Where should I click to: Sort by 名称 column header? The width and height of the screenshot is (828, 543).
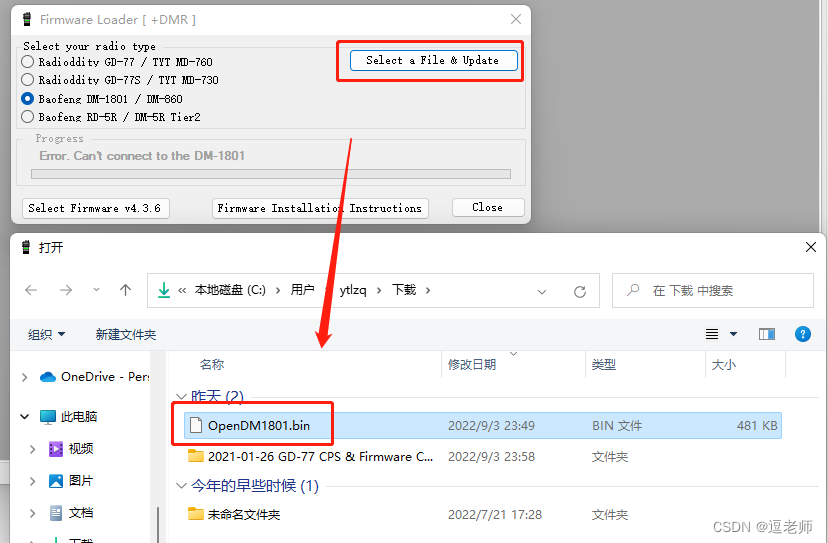[212, 364]
